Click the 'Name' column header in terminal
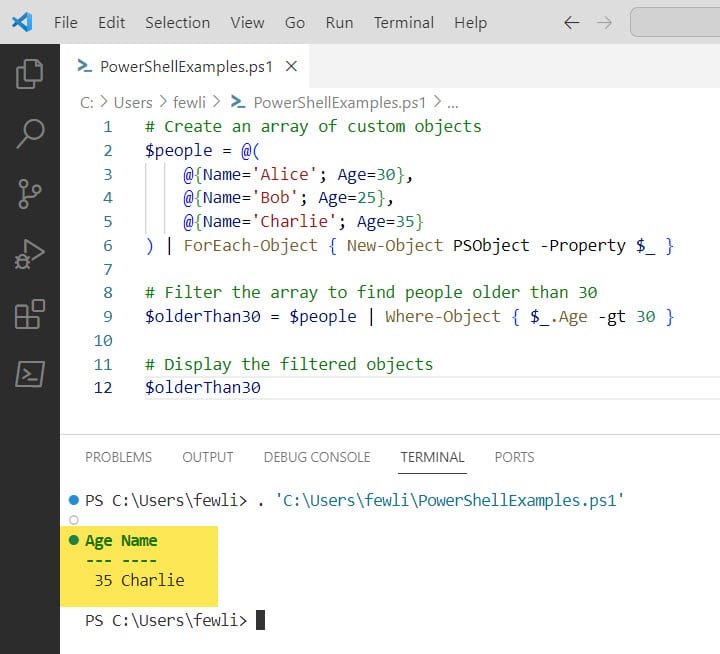720x654 pixels. [x=139, y=541]
